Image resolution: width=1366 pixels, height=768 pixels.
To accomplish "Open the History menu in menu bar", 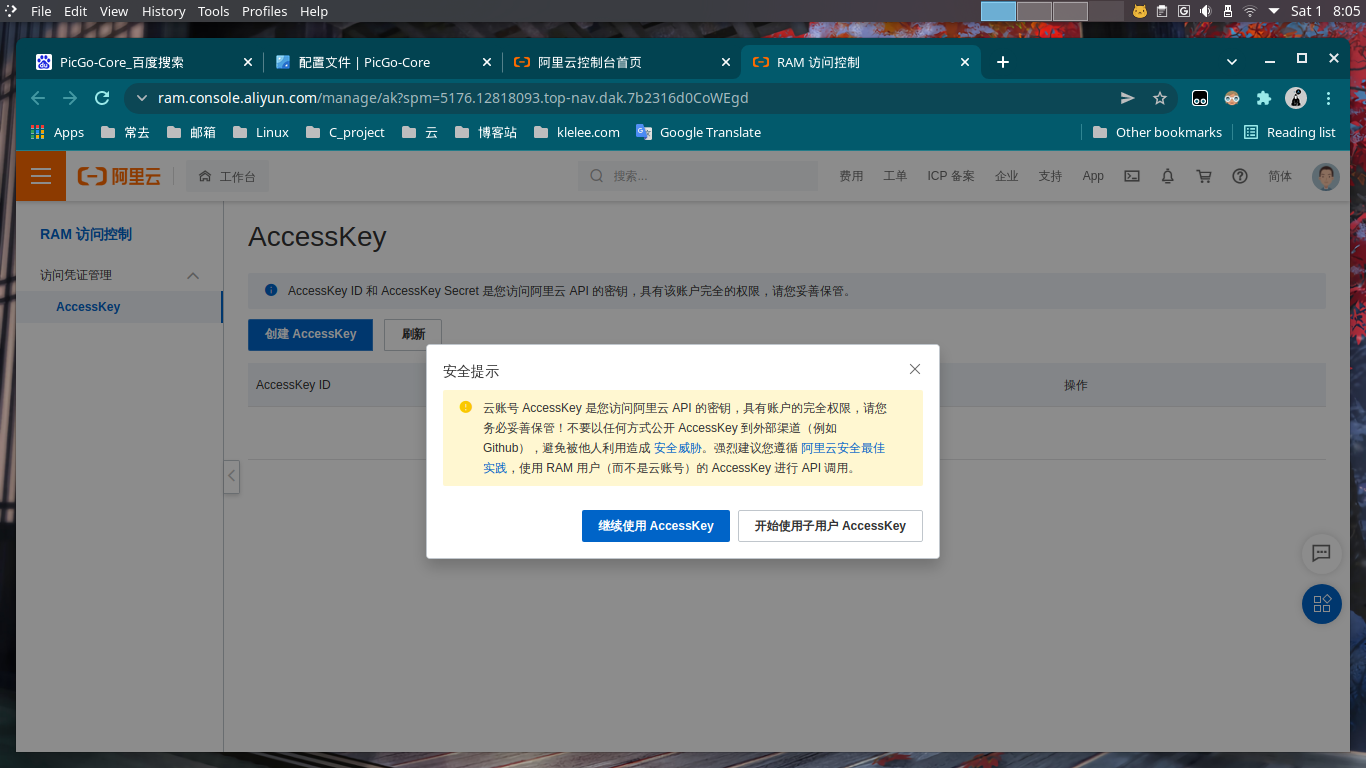I will (x=163, y=11).
